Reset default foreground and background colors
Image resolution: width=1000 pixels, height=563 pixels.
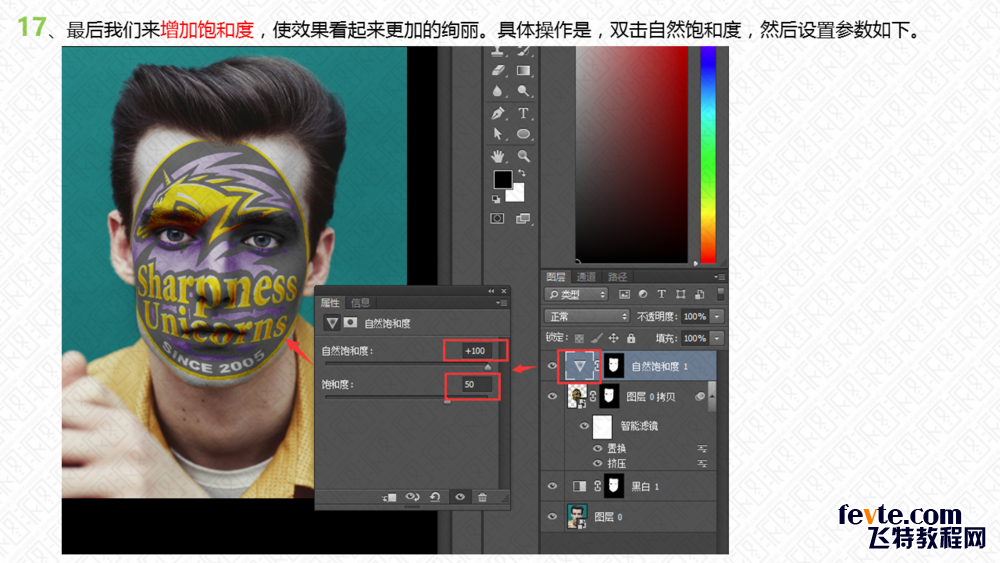coord(496,199)
